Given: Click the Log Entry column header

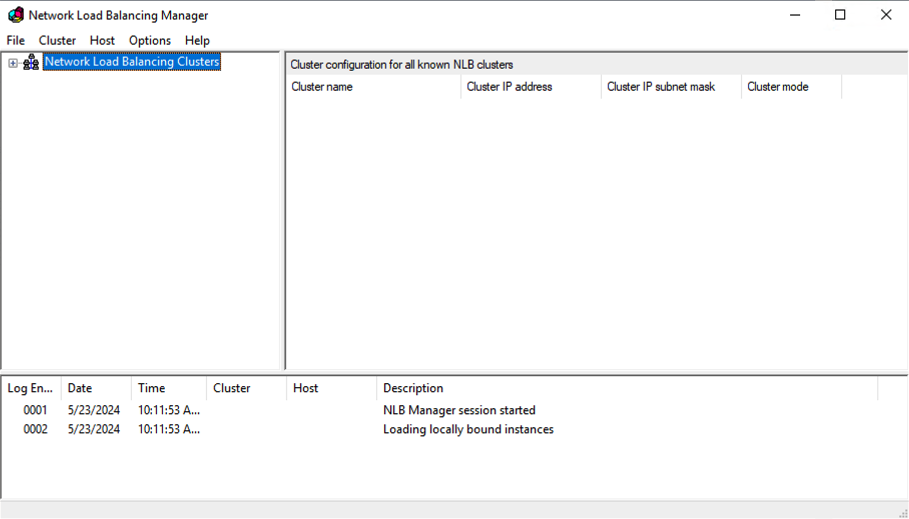Looking at the screenshot, I should click(x=31, y=388).
